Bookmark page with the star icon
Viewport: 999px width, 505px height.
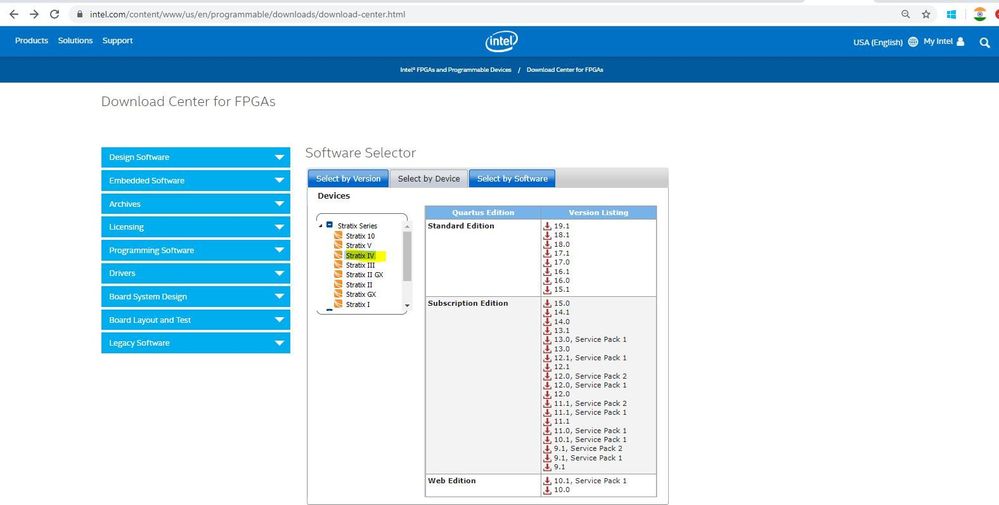tap(926, 15)
